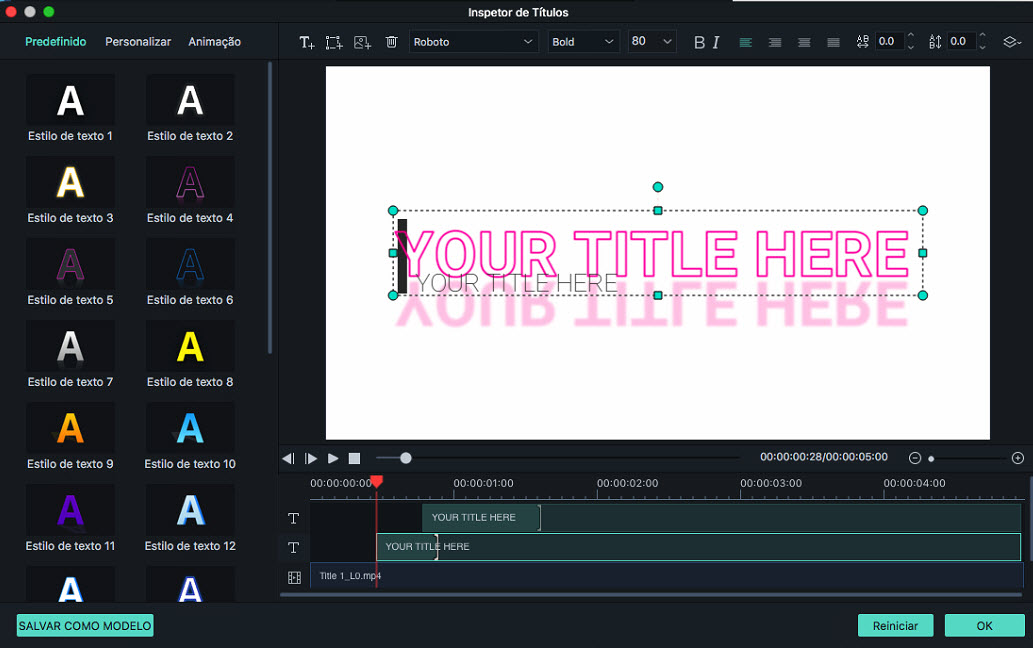Select the add shape tool

point(334,42)
